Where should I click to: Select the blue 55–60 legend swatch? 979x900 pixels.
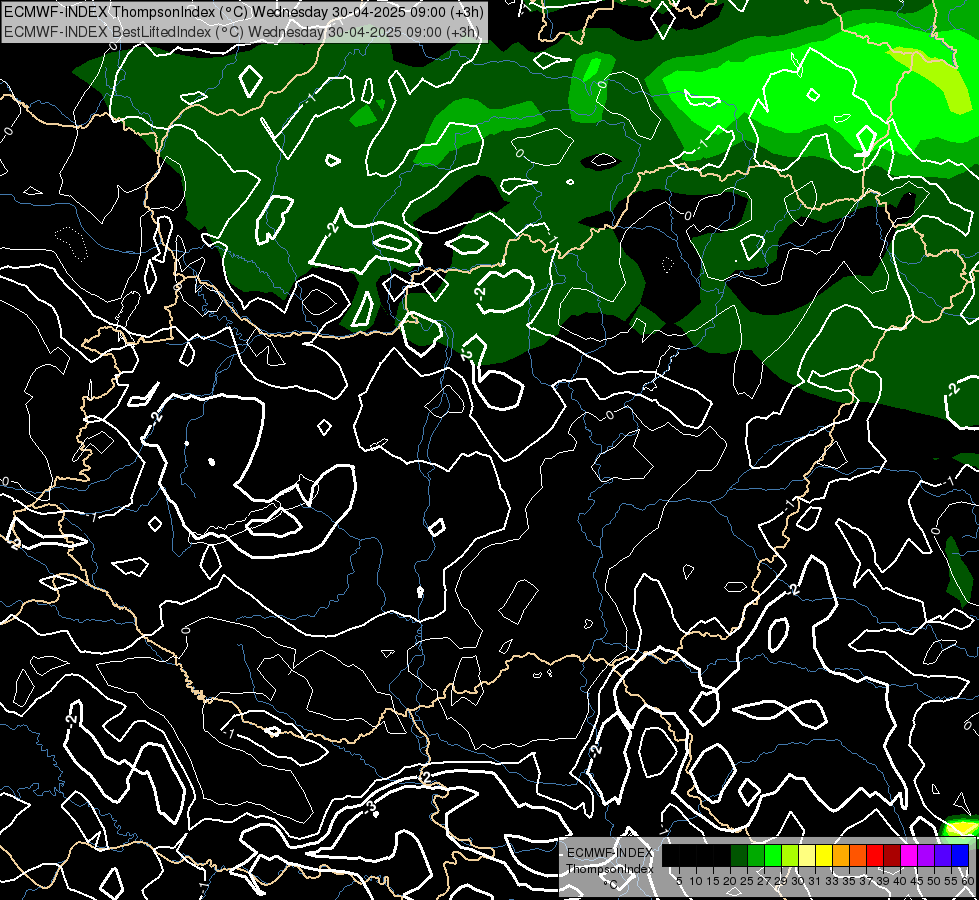(x=960, y=855)
